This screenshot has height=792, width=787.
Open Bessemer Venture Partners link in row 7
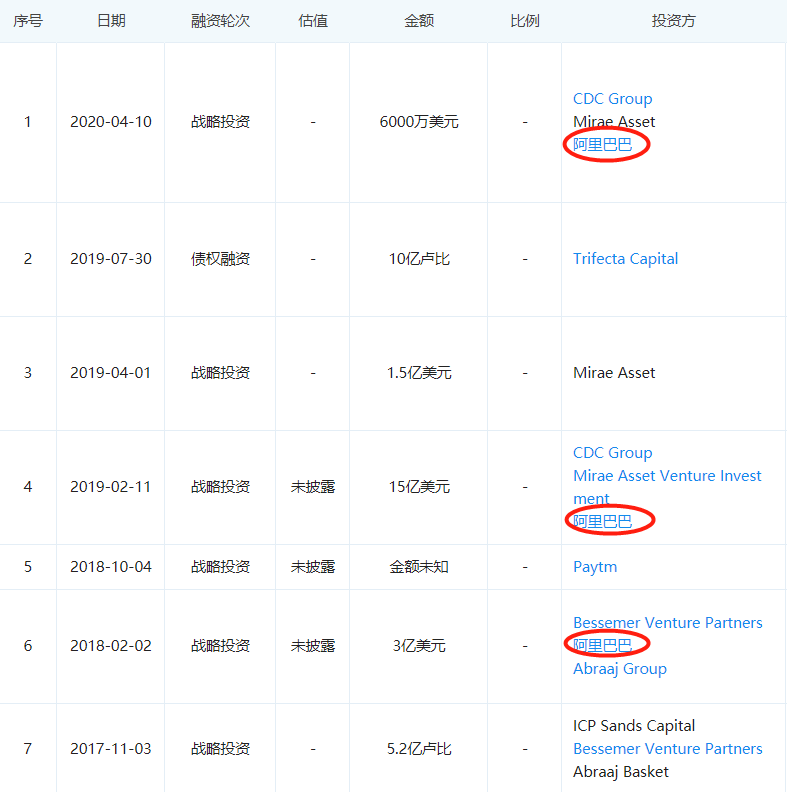[x=667, y=749]
